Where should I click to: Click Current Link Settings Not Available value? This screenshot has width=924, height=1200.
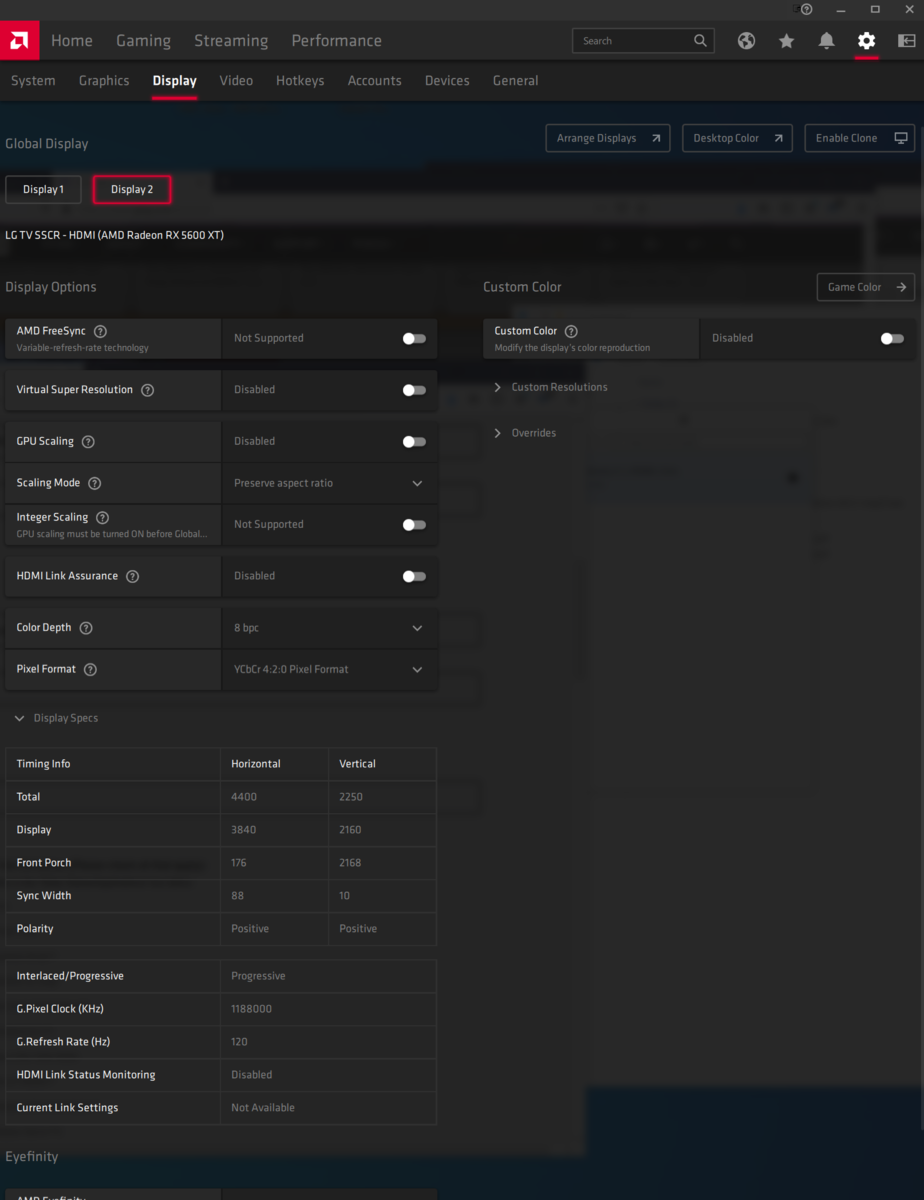pos(263,1108)
